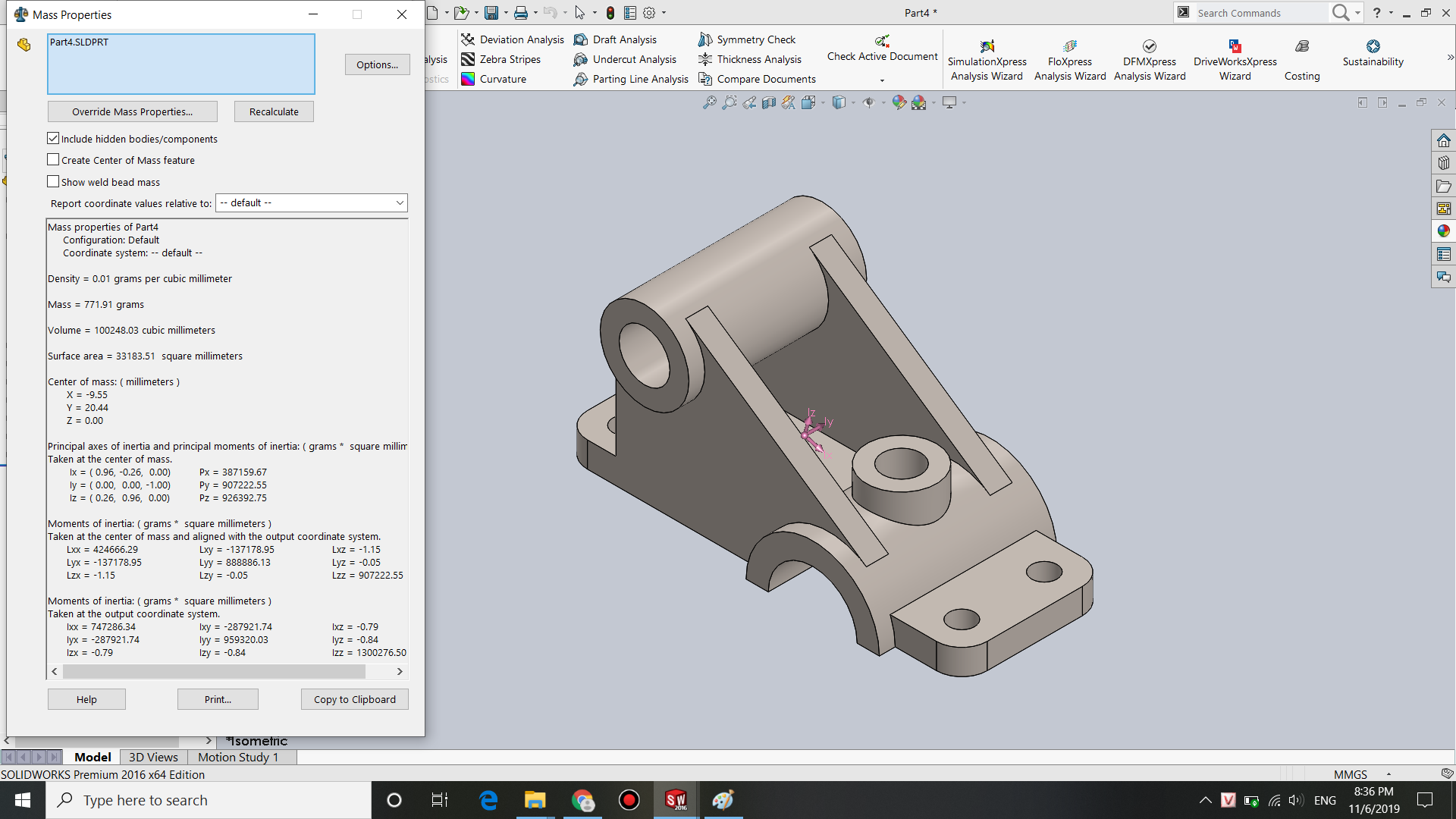
Task: Open Appearances tab in task pane
Action: pos(1444,231)
